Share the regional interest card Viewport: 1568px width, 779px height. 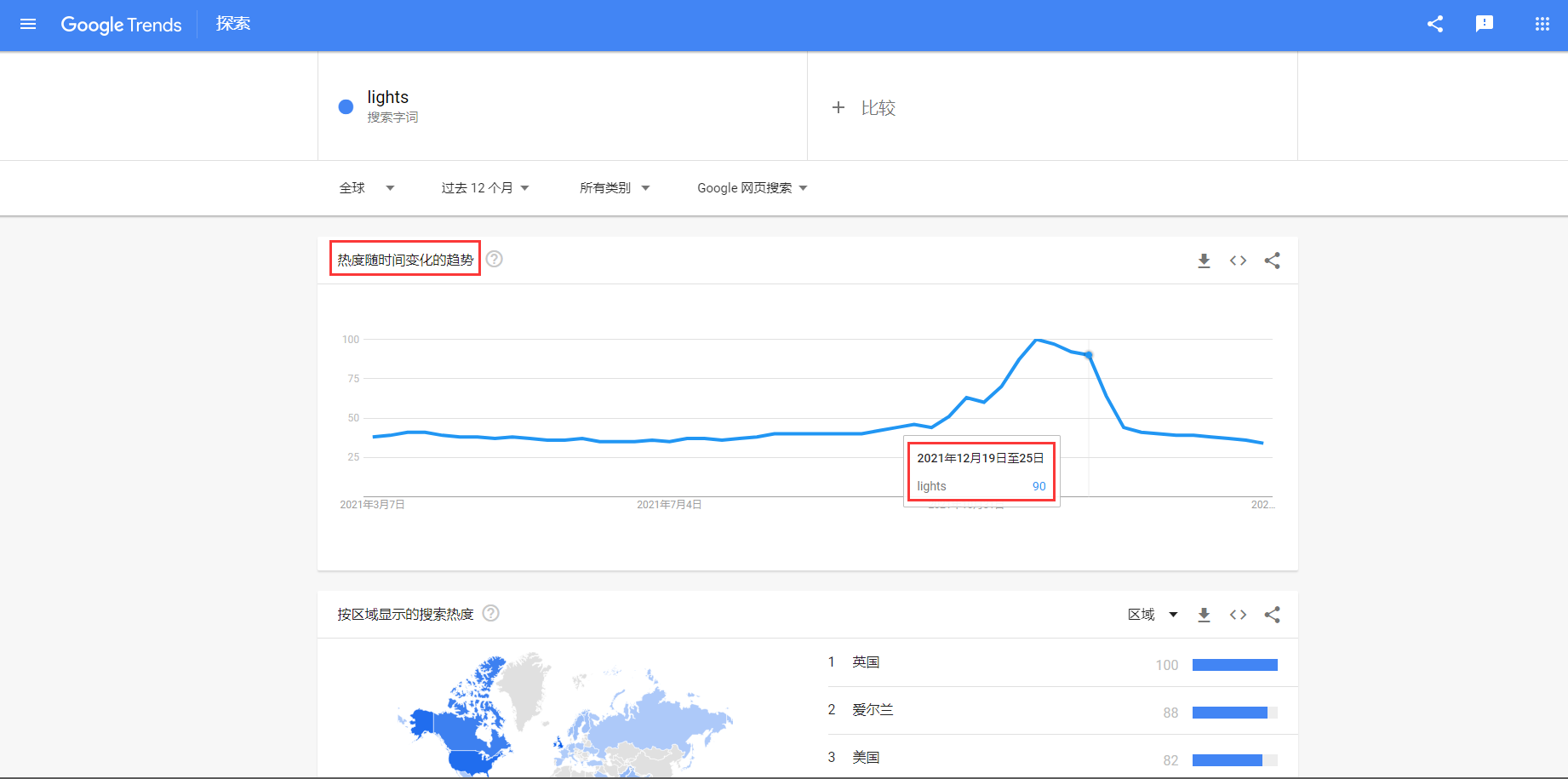[1272, 615]
